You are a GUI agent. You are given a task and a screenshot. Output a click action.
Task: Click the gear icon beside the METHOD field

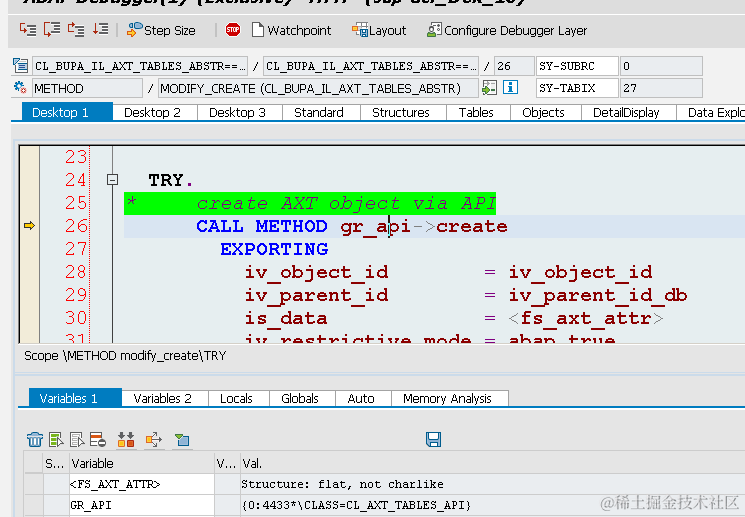click(20, 88)
